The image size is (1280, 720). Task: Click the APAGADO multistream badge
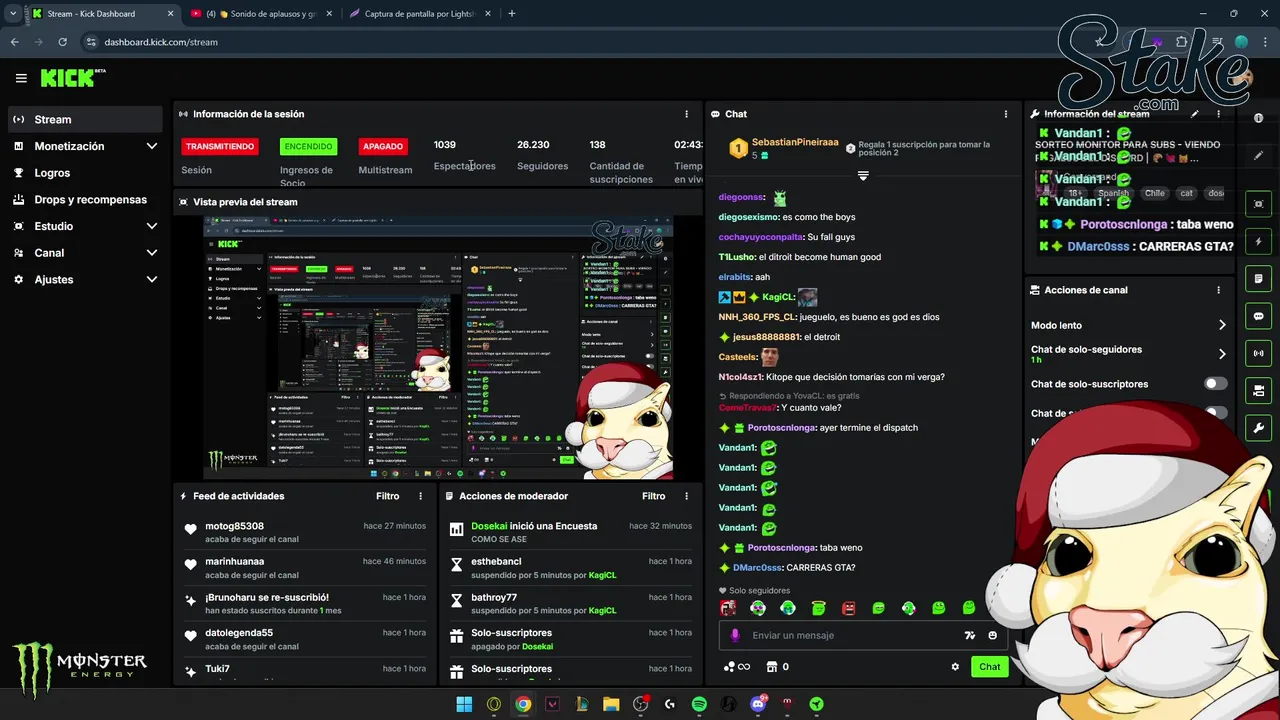pyautogui.click(x=383, y=146)
